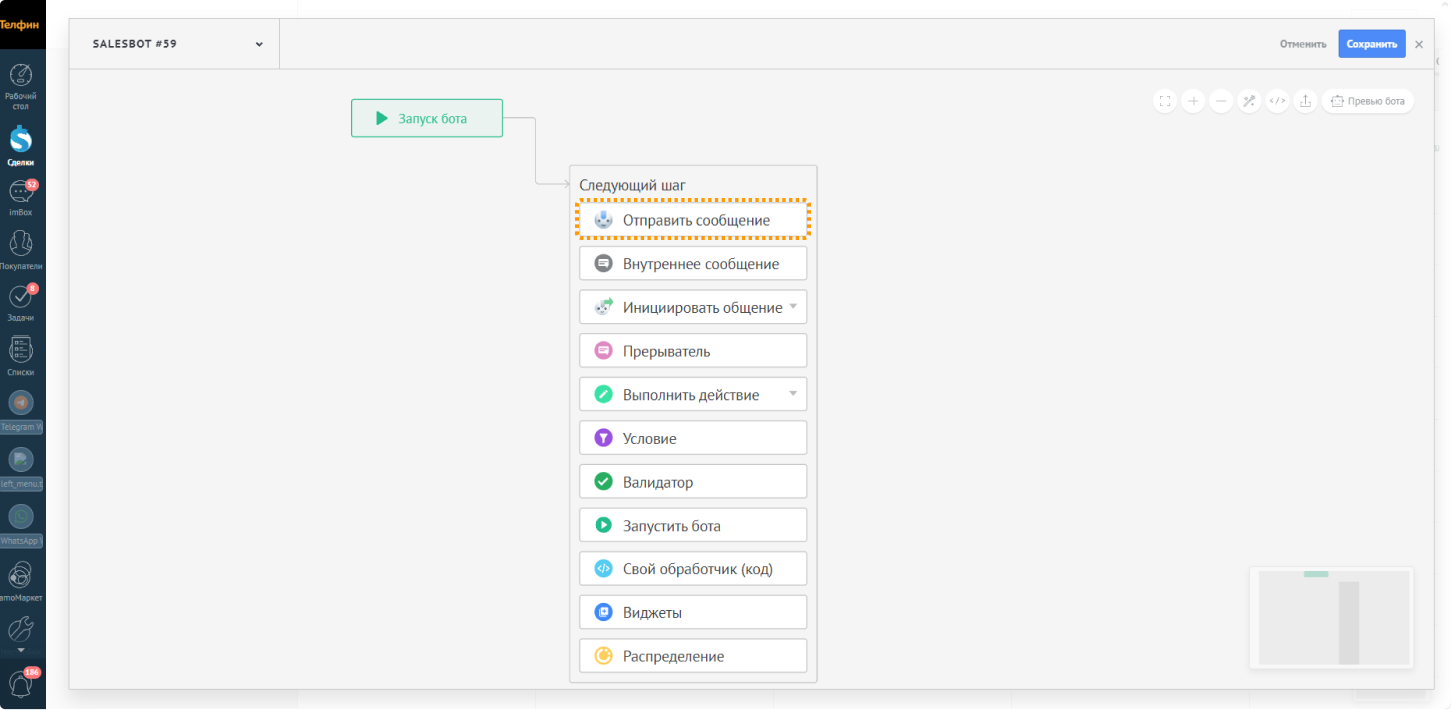The width and height of the screenshot is (1451, 710).
Task: Choose the Валидатор step option
Action: pyautogui.click(x=693, y=482)
